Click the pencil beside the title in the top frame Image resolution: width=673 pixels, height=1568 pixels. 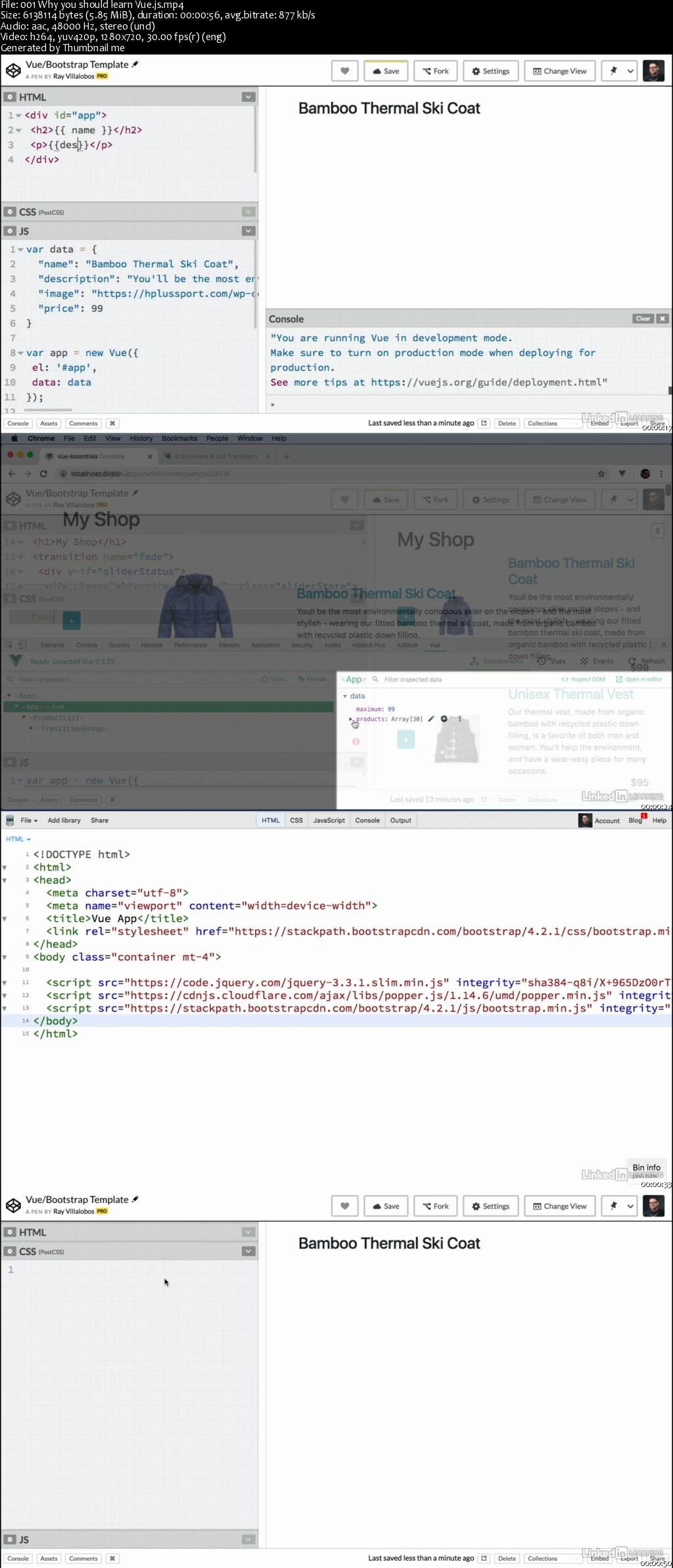click(x=135, y=64)
